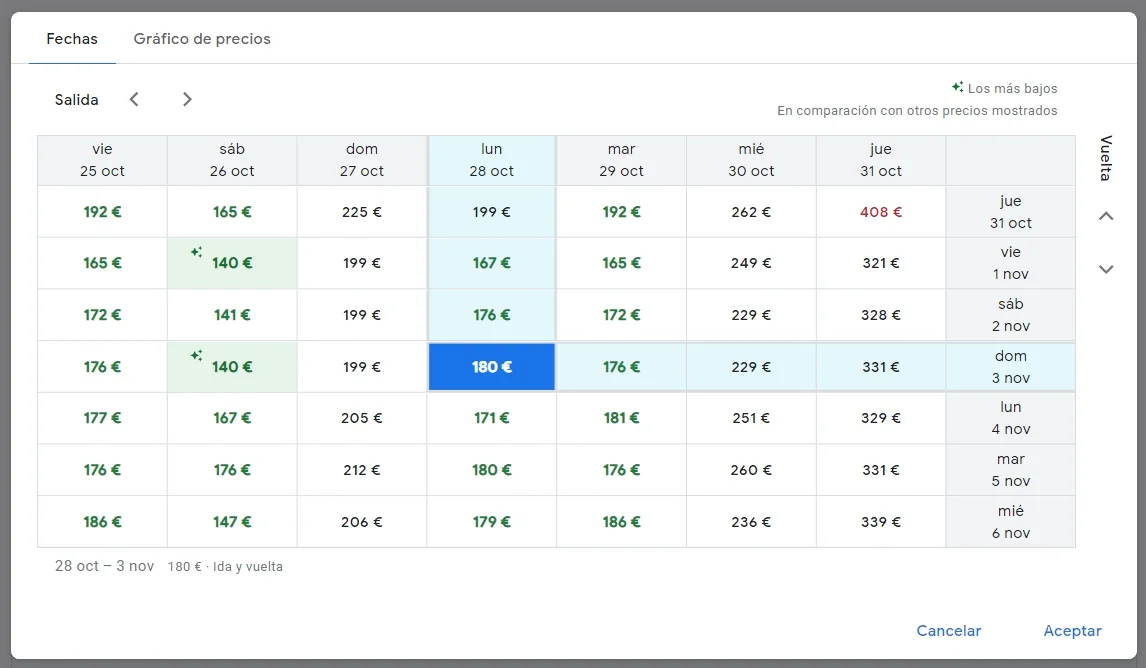The width and height of the screenshot is (1146, 668).
Task: Pick 171 € fare returning lun 4 nov
Action: click(491, 418)
